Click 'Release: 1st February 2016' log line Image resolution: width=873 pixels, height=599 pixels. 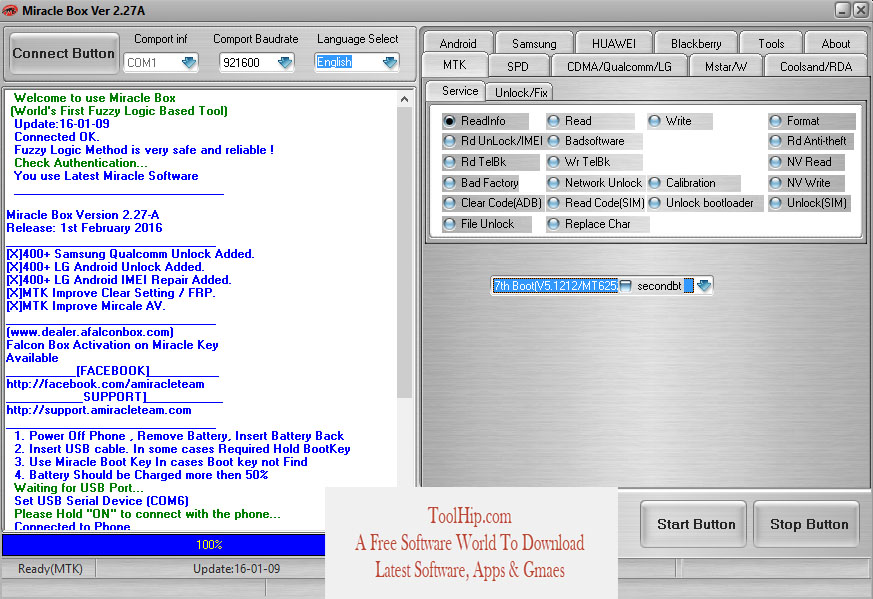84,228
